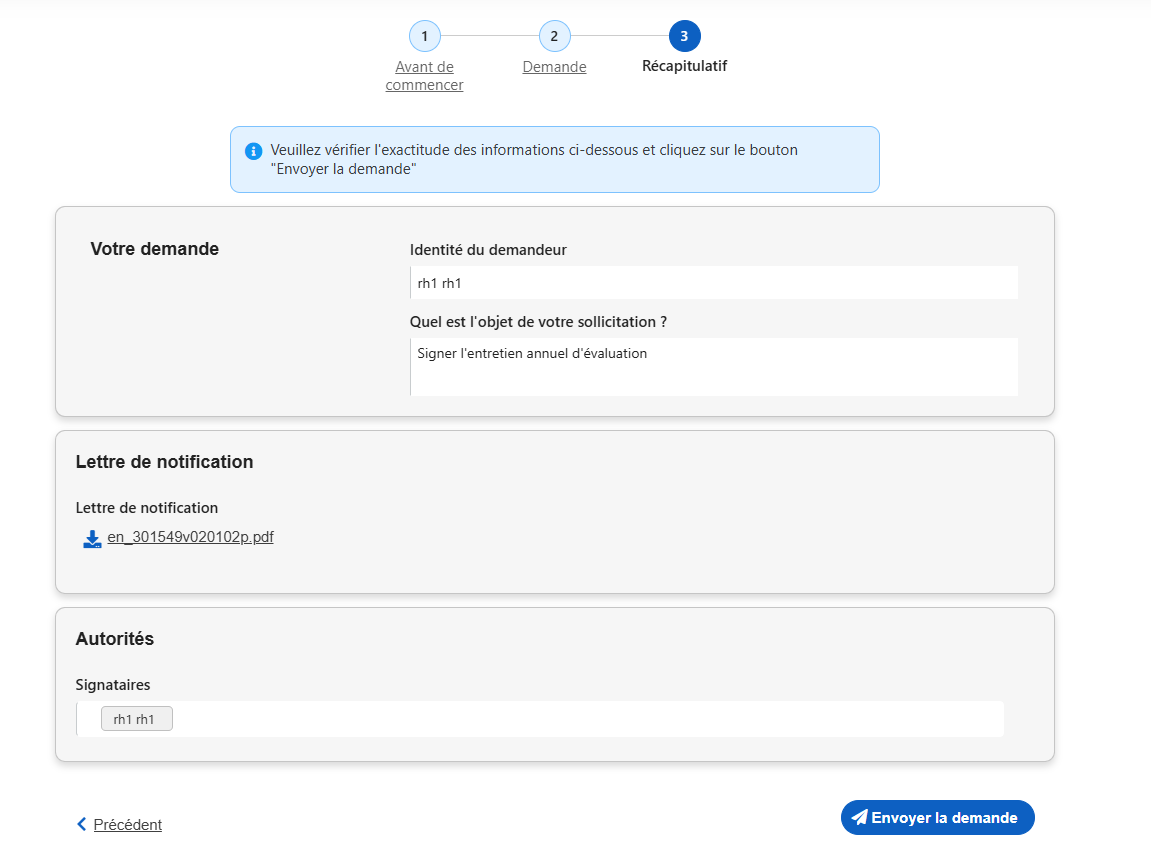Click the "Récapitulatif" step label
Screen dimensions: 1151x863
[x=684, y=66]
